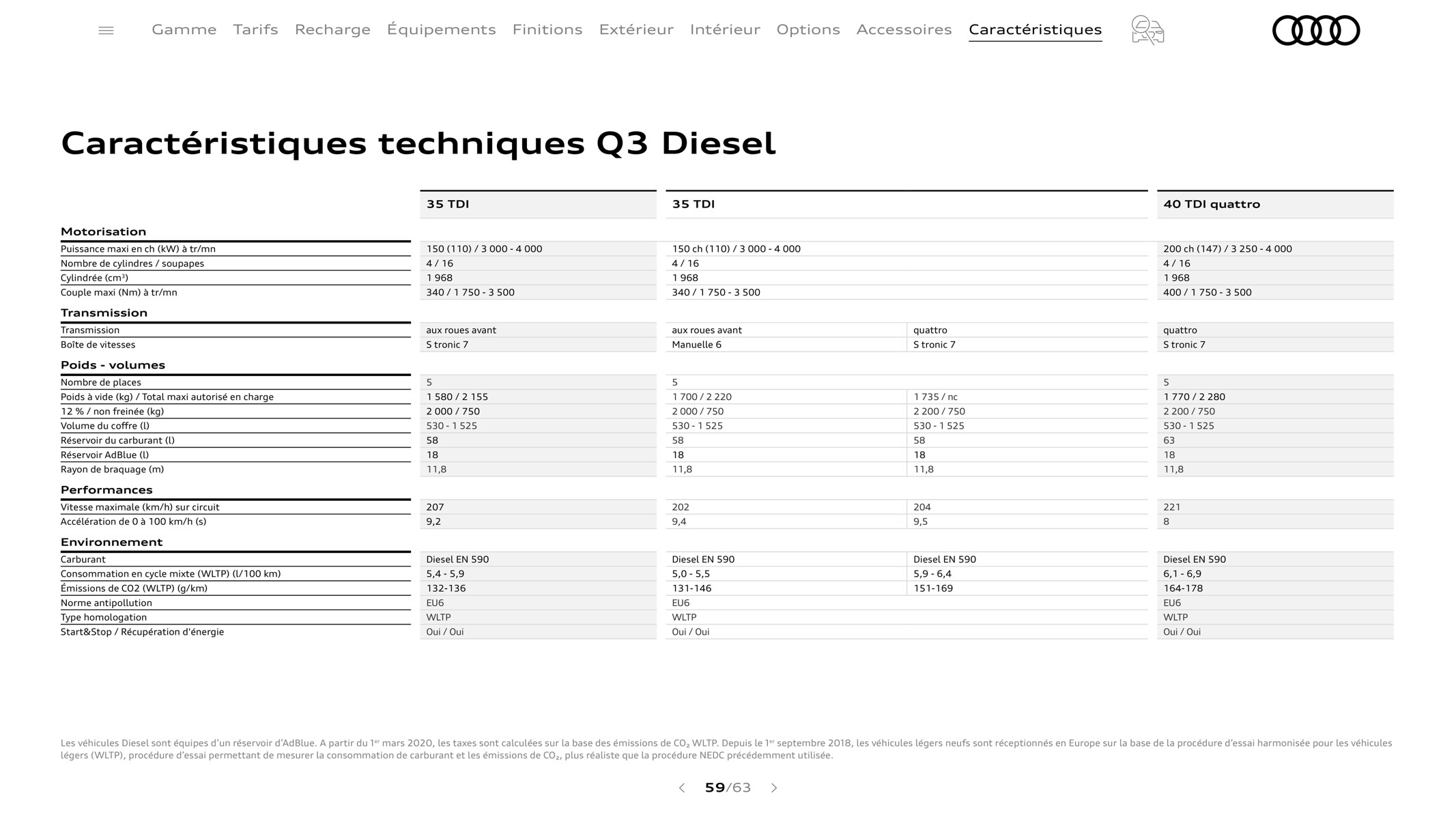Open the Options section
This screenshot has height=819, width=1456.
pos(808,29)
